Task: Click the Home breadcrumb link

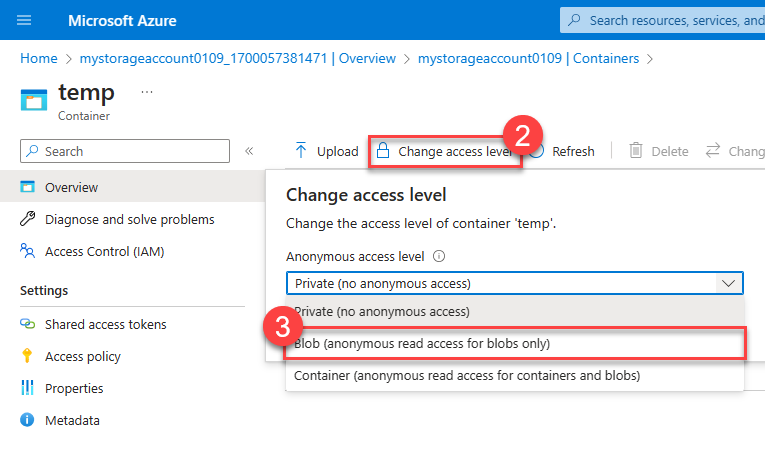Action: 39,58
